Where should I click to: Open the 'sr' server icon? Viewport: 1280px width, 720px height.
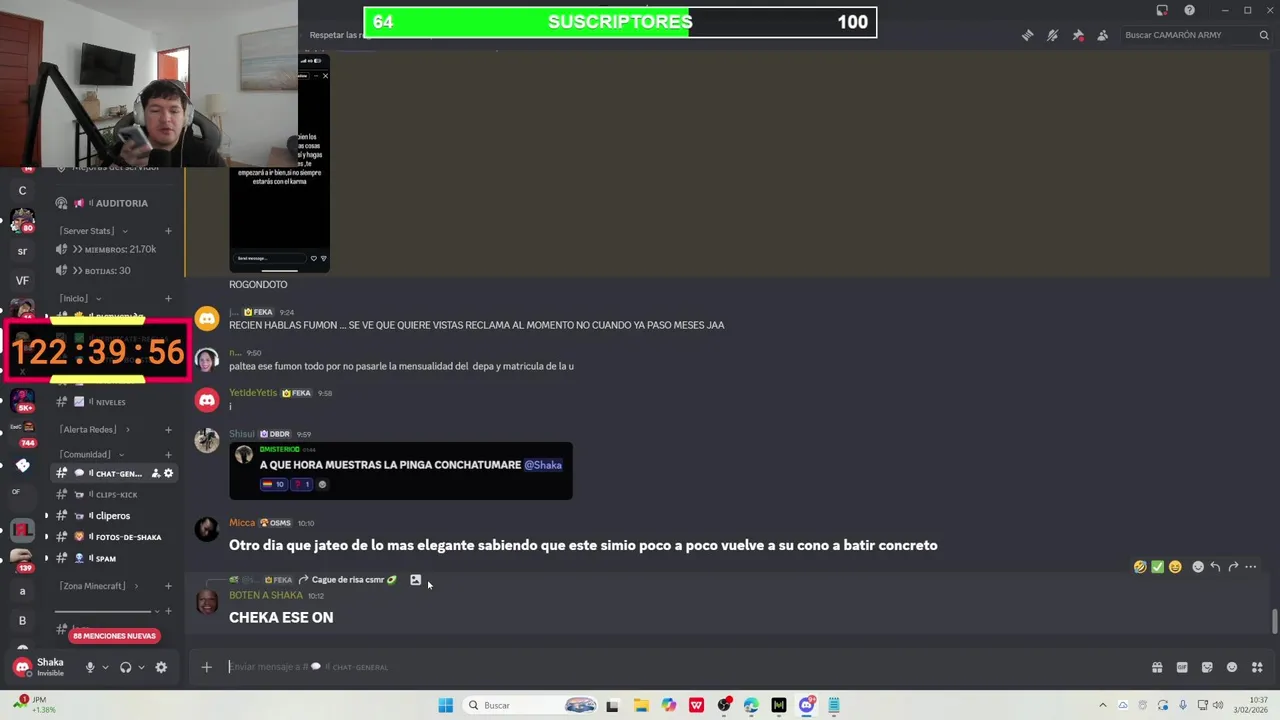(x=22, y=251)
